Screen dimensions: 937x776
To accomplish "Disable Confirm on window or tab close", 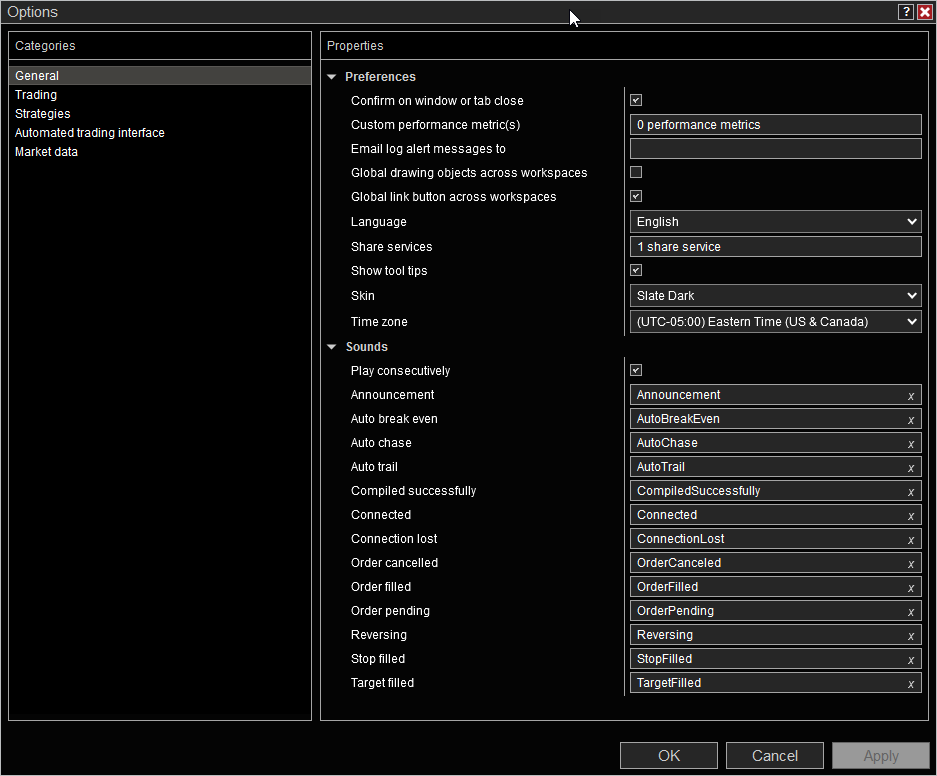I will tap(636, 100).
